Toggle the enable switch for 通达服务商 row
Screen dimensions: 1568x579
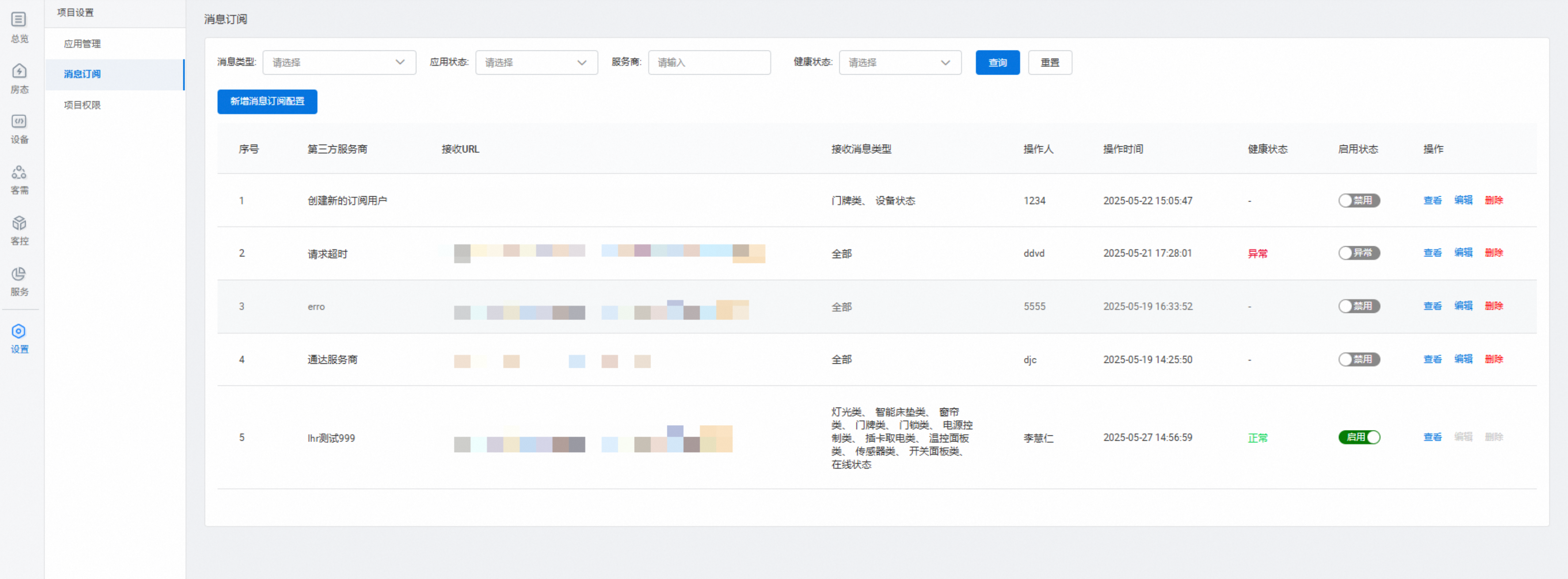(x=1359, y=359)
